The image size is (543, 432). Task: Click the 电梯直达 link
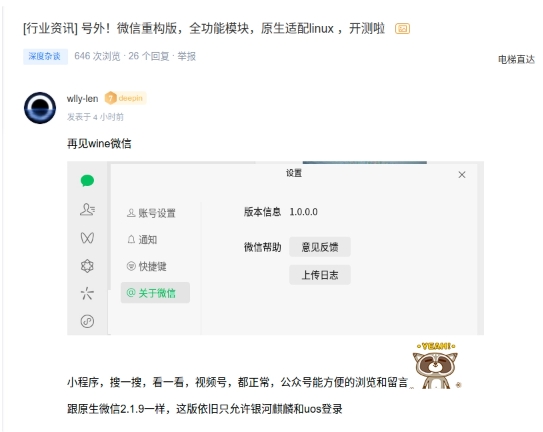click(516, 60)
